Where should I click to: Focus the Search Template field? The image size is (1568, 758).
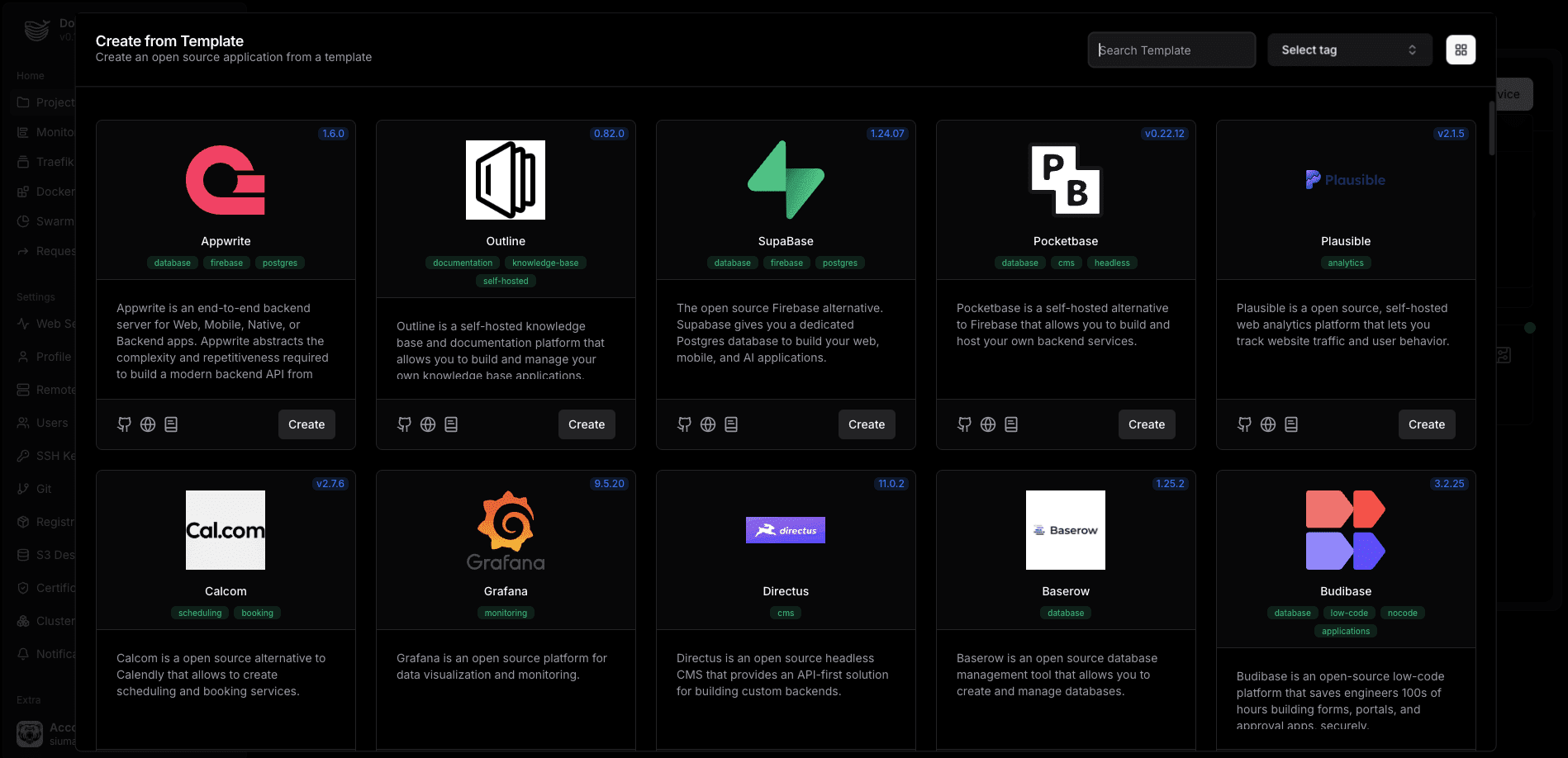click(1171, 50)
